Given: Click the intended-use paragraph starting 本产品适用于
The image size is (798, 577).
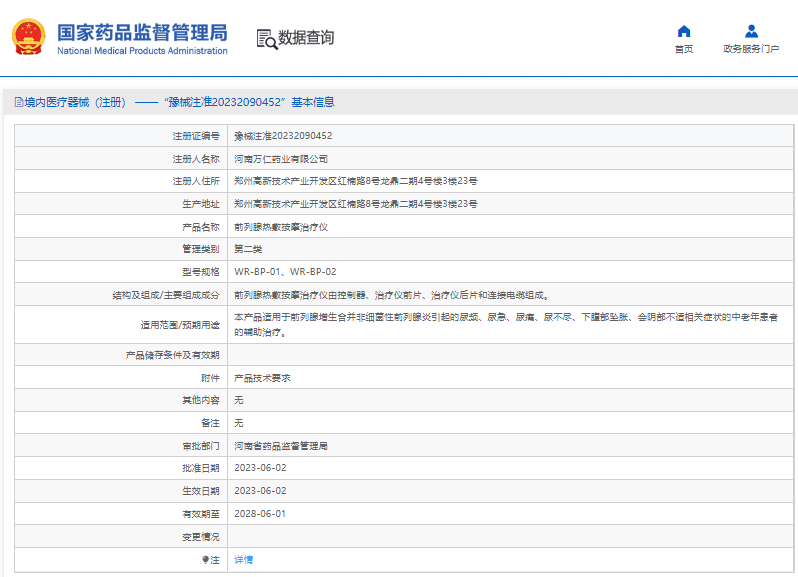Looking at the screenshot, I should (x=506, y=325).
